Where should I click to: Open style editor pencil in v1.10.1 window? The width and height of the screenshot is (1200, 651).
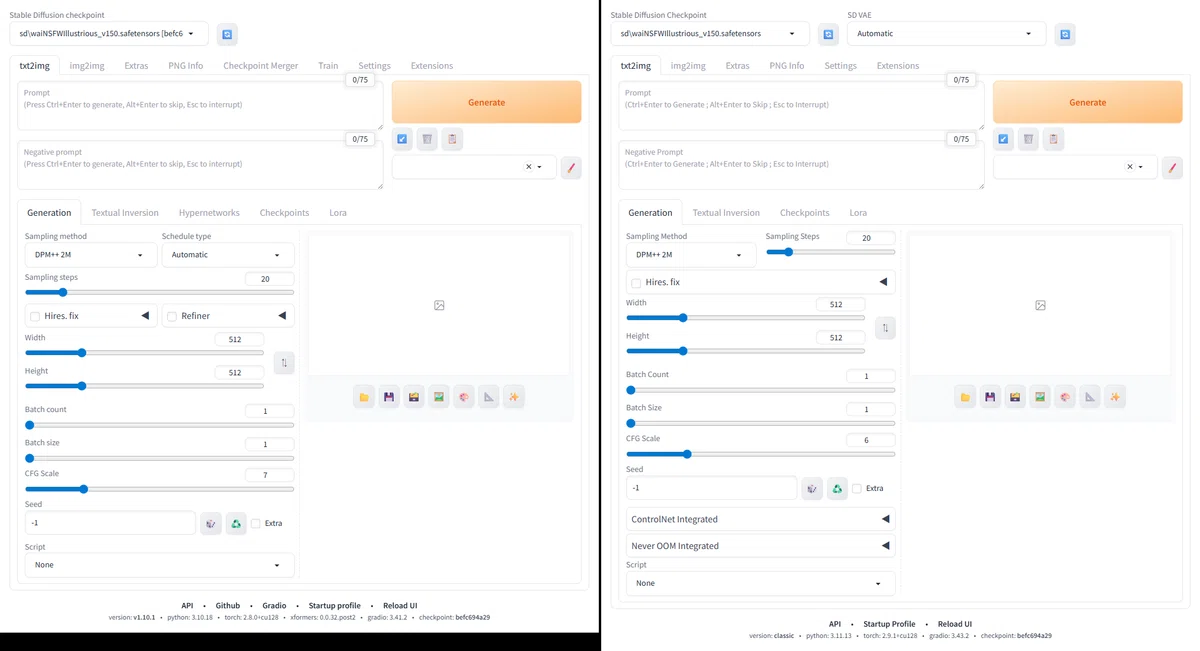571,167
